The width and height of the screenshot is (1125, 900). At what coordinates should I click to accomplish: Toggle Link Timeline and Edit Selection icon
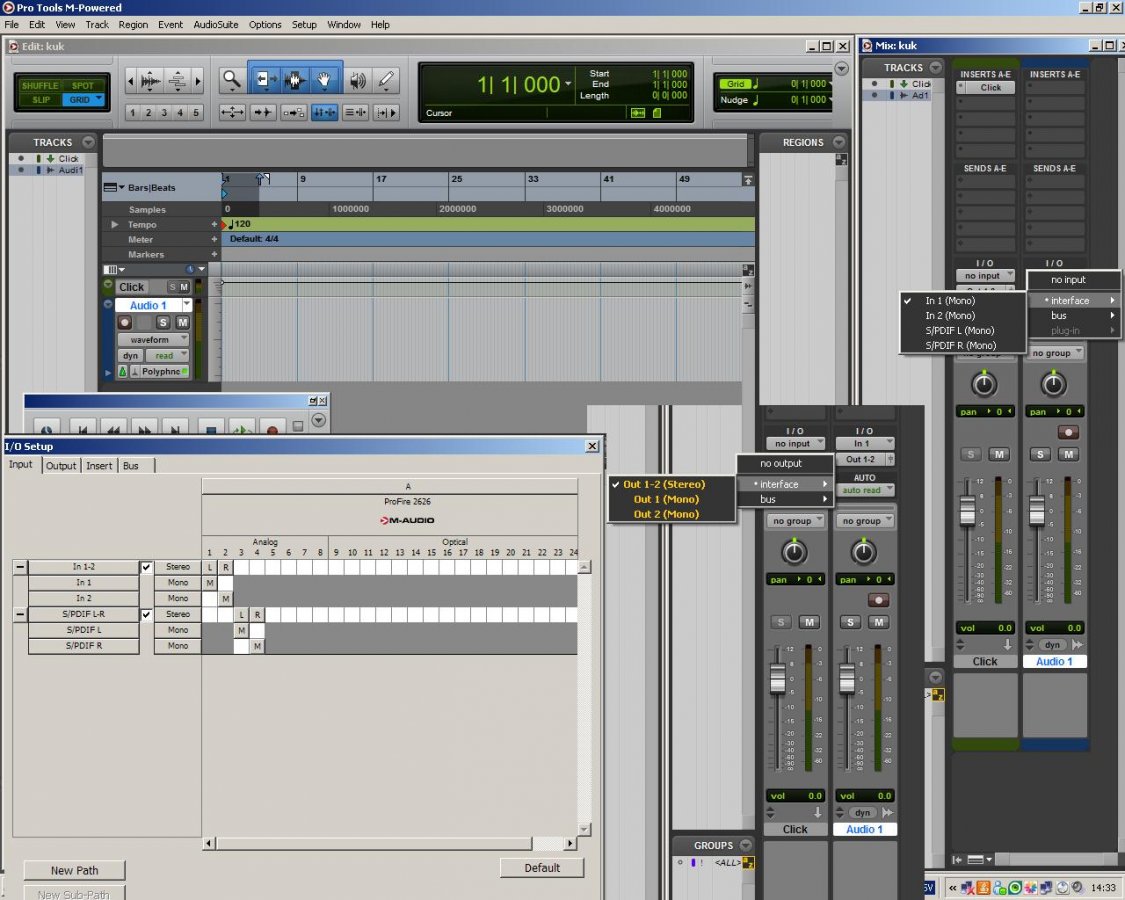324,112
